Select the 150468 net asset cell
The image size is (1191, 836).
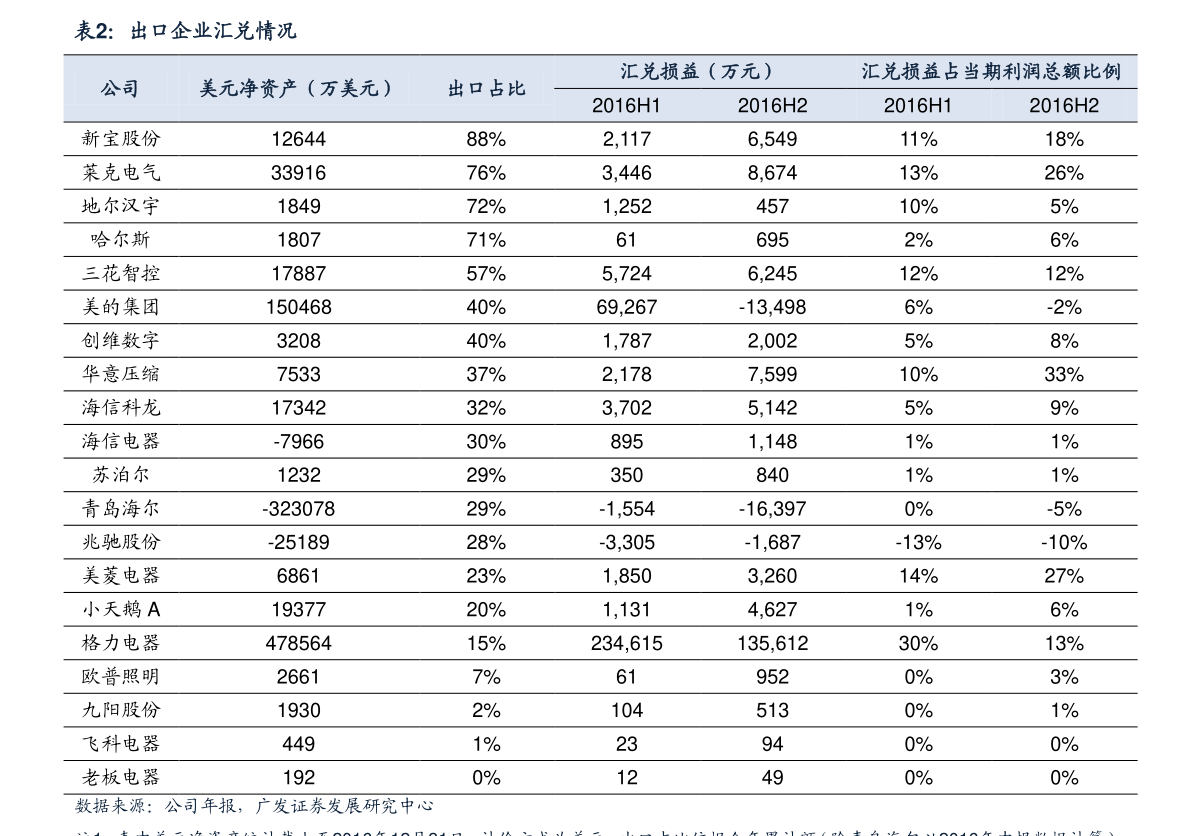pyautogui.click(x=299, y=307)
